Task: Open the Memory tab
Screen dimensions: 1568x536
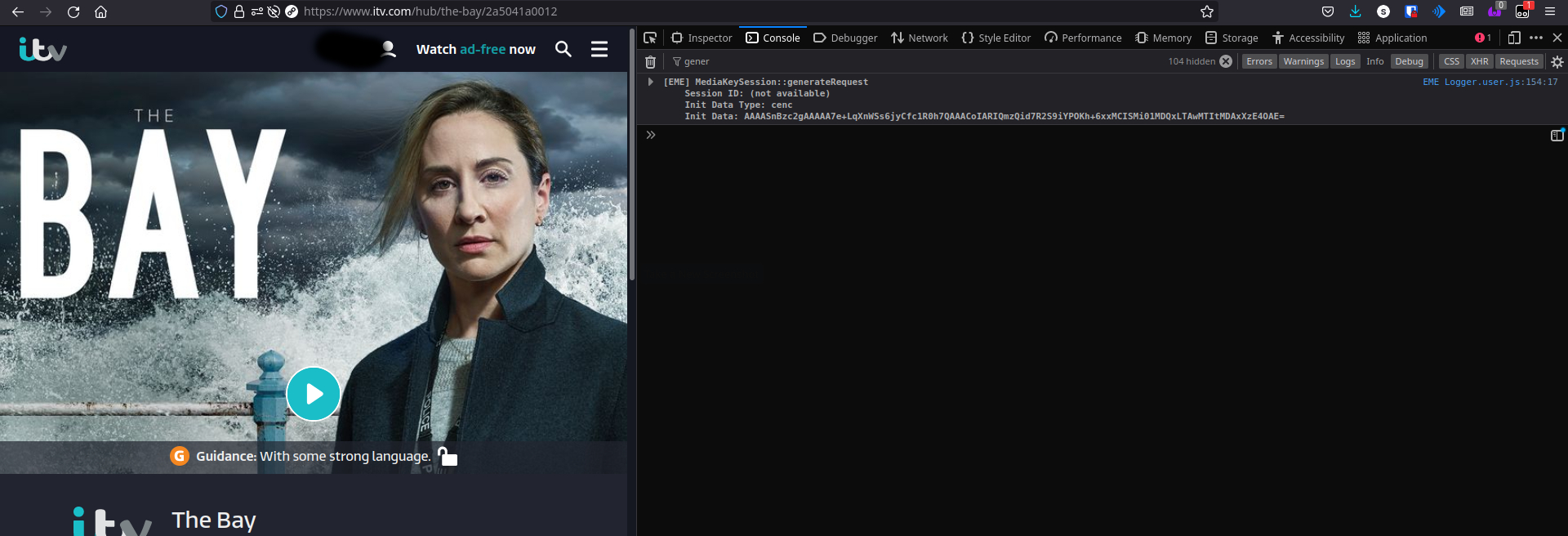Action: click(x=1164, y=38)
